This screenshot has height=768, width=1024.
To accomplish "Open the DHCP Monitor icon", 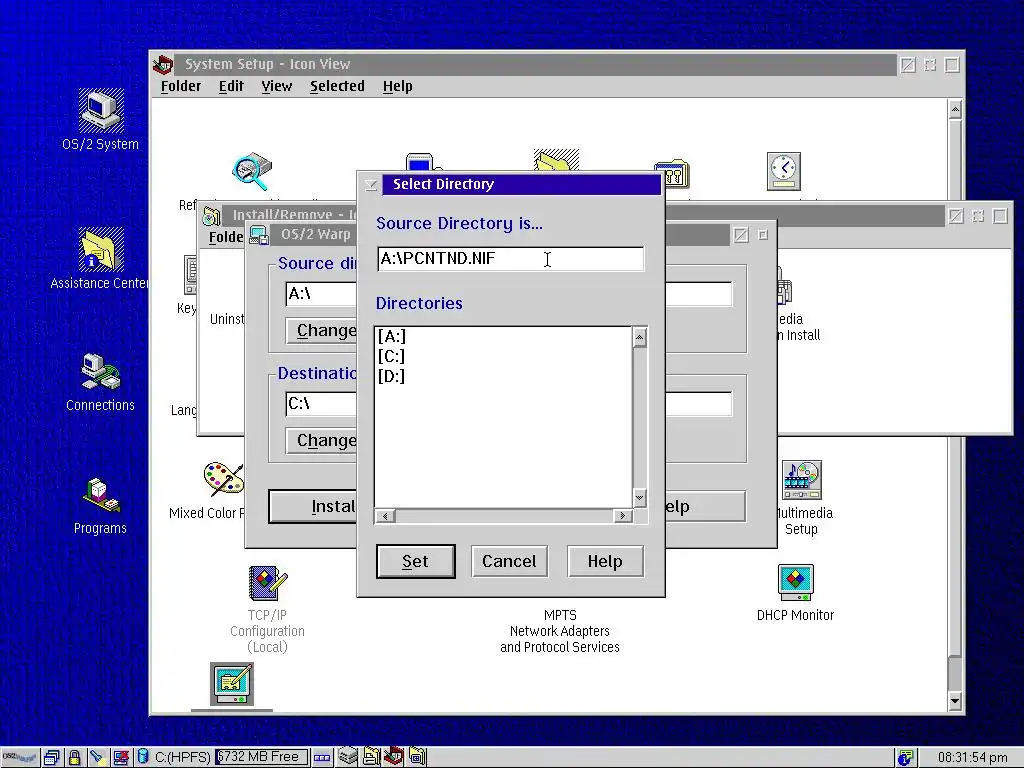I will click(795, 582).
